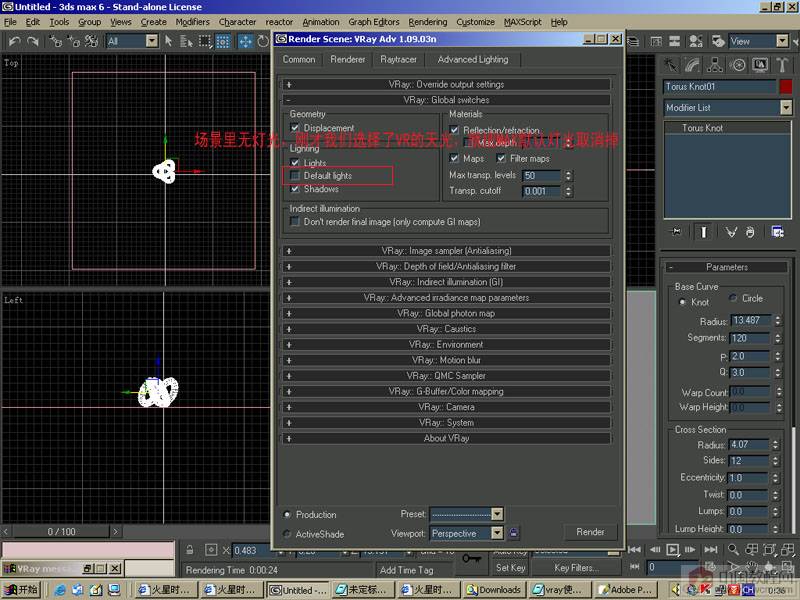Activate the Bind to Space Warp tool
The height and width of the screenshot is (600, 800).
(x=91, y=41)
